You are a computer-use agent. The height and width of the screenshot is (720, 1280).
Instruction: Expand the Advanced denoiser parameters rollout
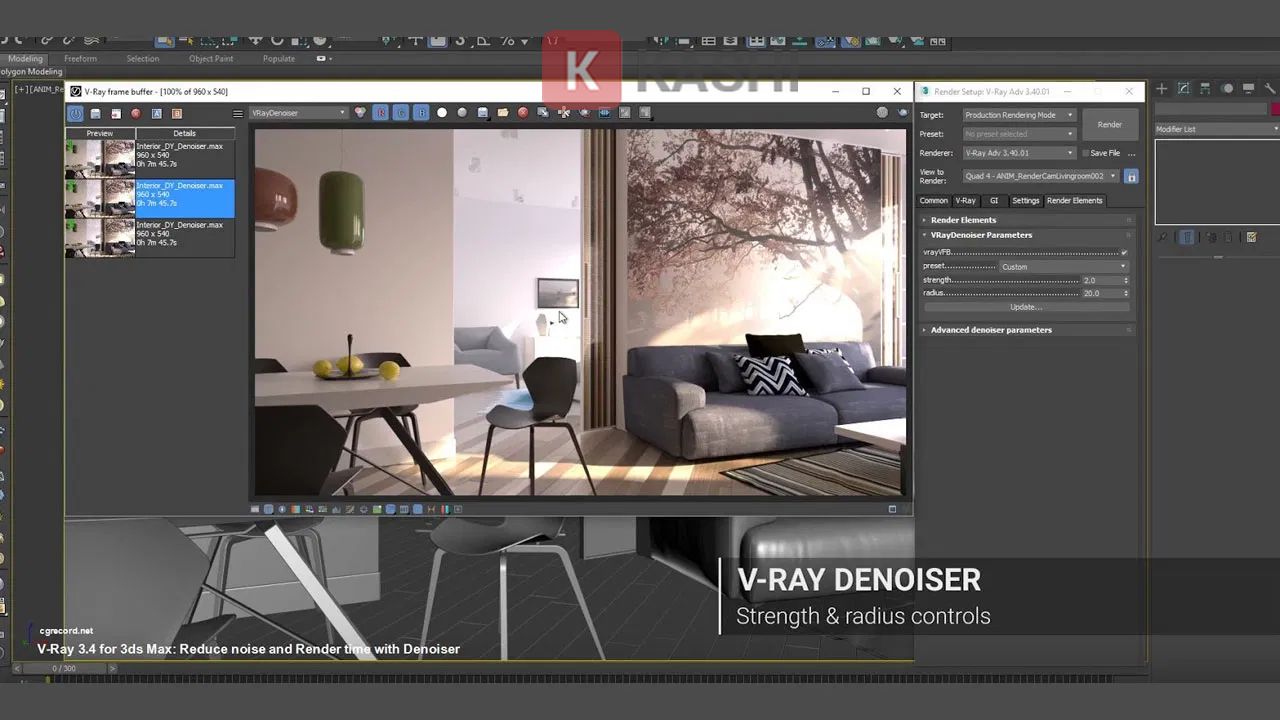point(990,329)
